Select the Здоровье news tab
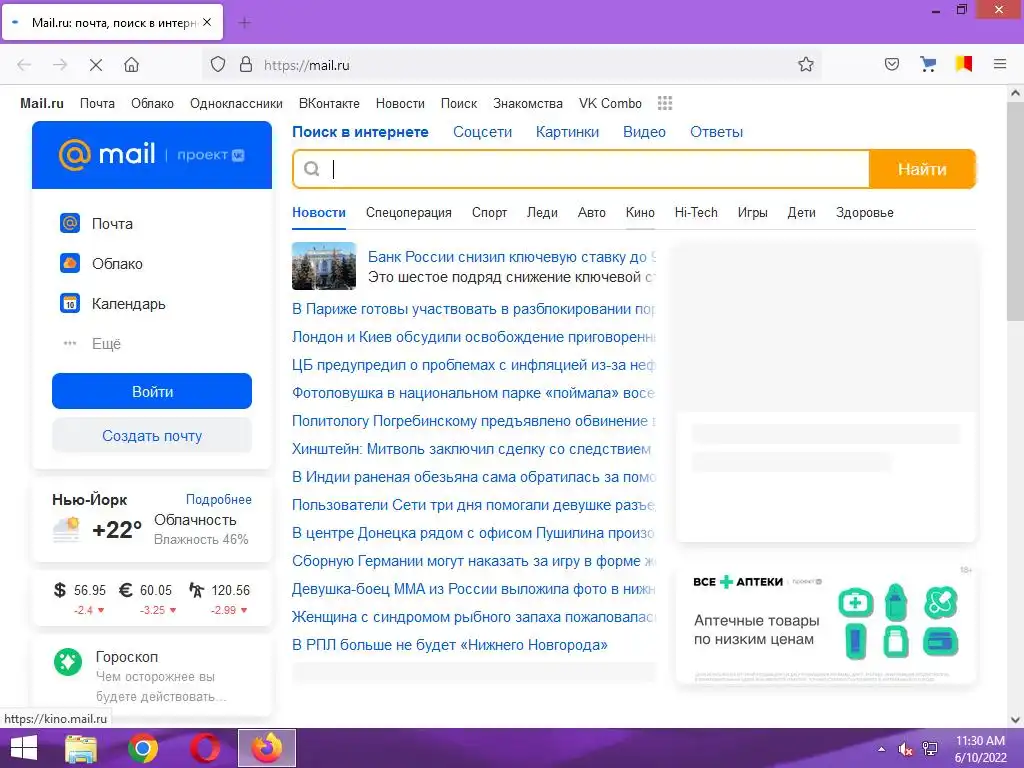 click(x=865, y=212)
